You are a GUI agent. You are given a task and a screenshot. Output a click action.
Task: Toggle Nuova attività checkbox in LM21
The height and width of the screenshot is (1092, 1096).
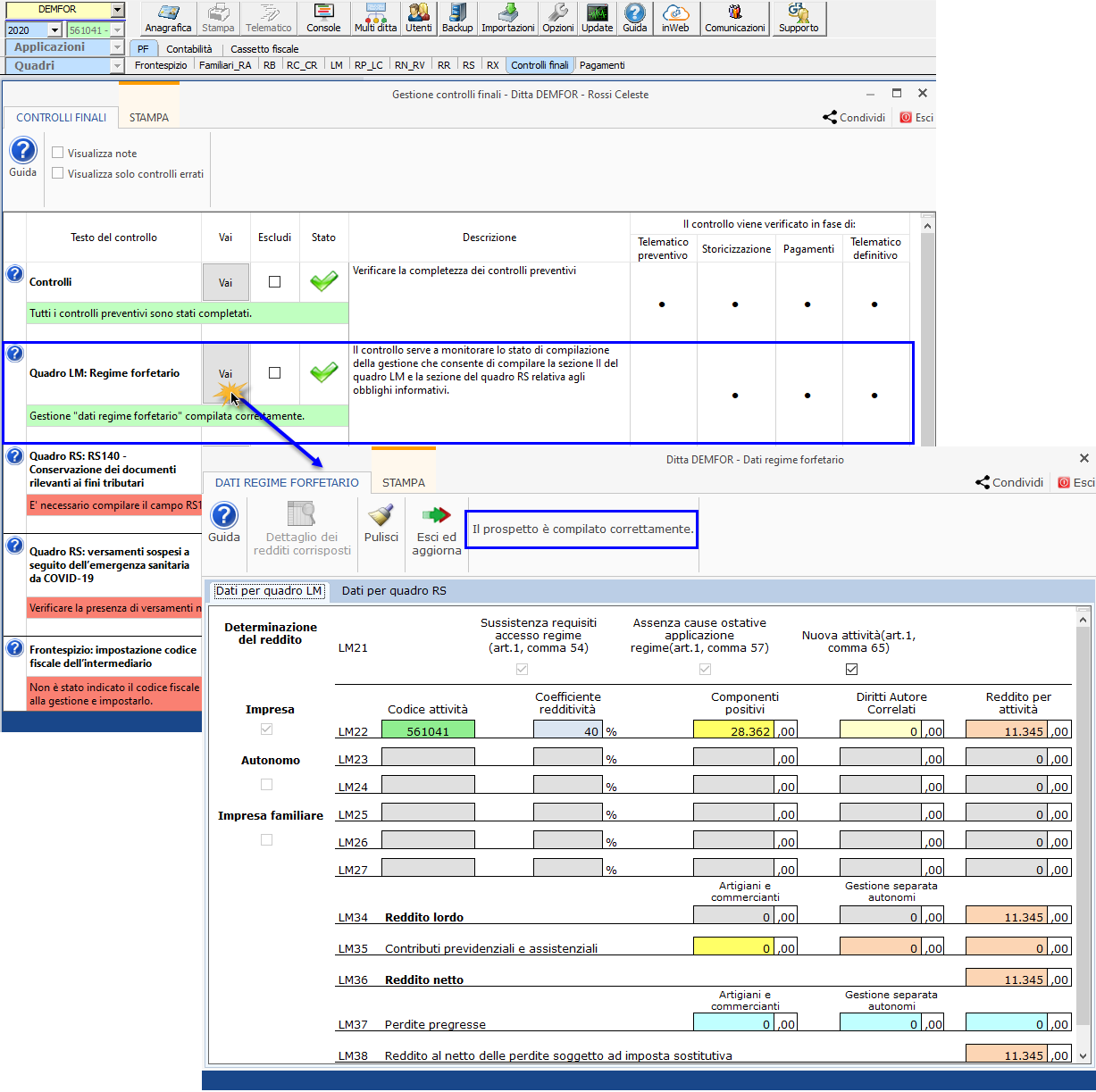[851, 669]
